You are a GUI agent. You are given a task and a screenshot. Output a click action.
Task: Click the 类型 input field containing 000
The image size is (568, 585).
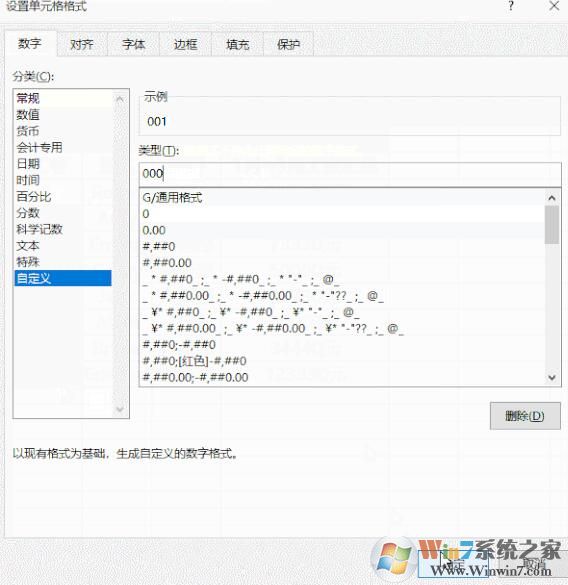350,174
